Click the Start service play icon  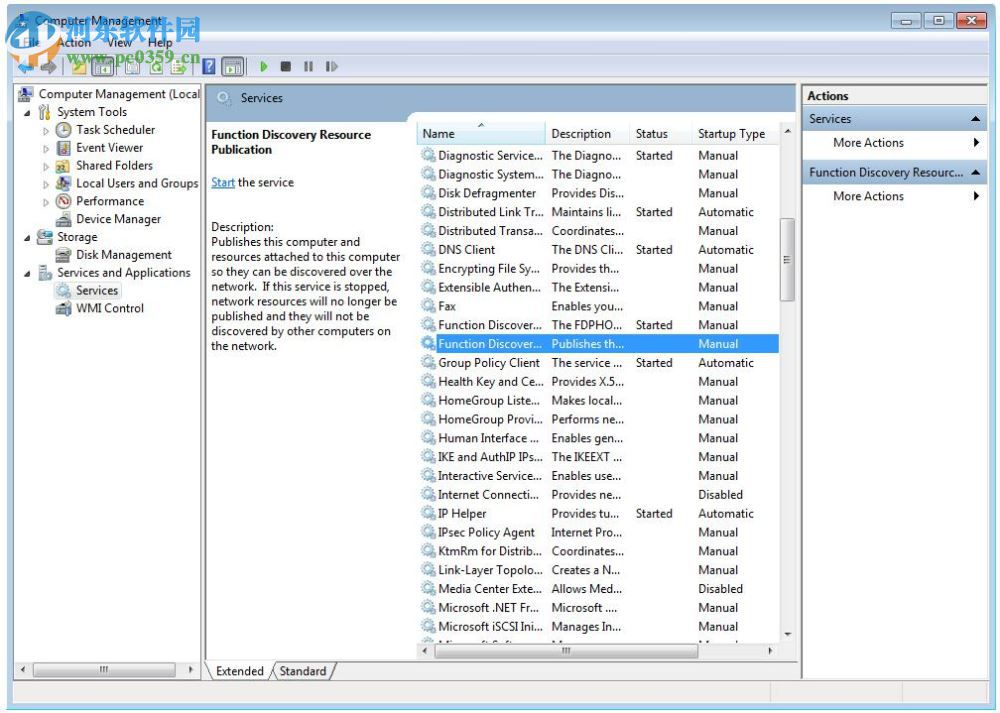point(263,66)
